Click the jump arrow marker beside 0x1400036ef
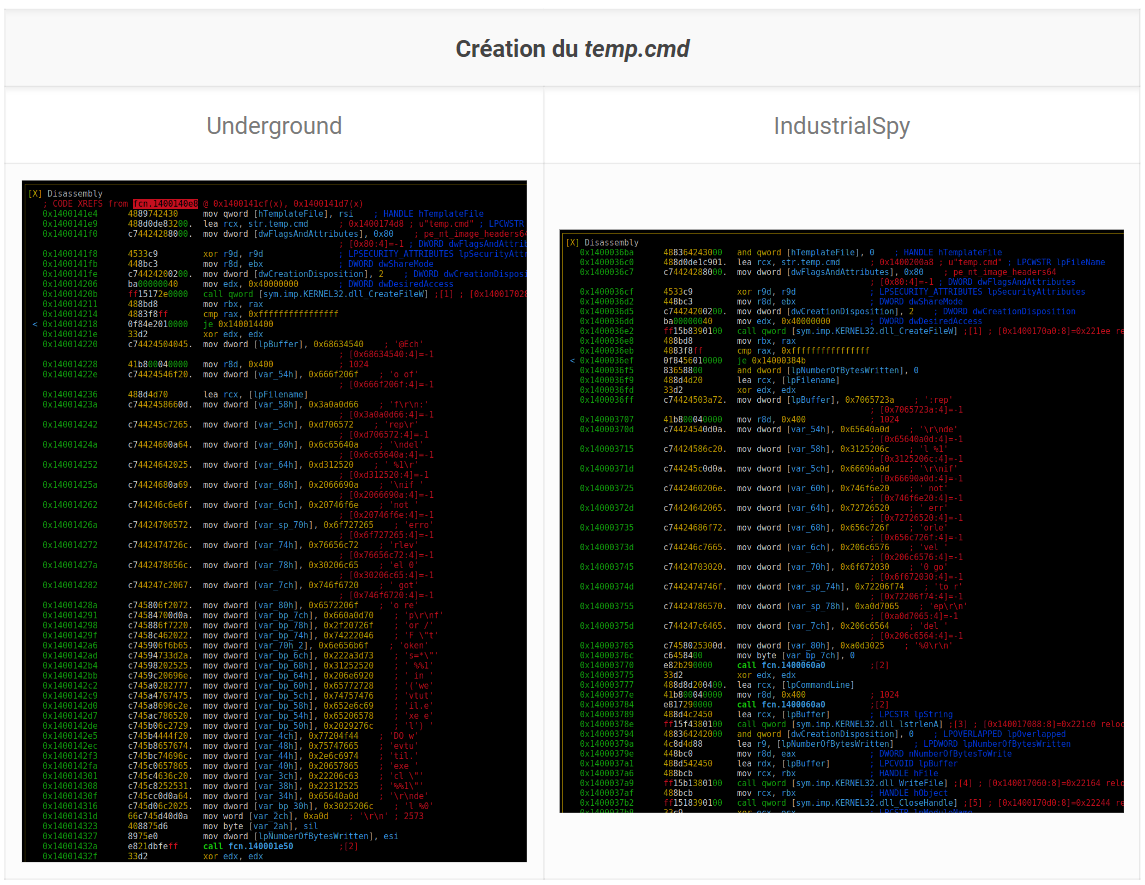This screenshot has height=885, width=1145. [572, 361]
